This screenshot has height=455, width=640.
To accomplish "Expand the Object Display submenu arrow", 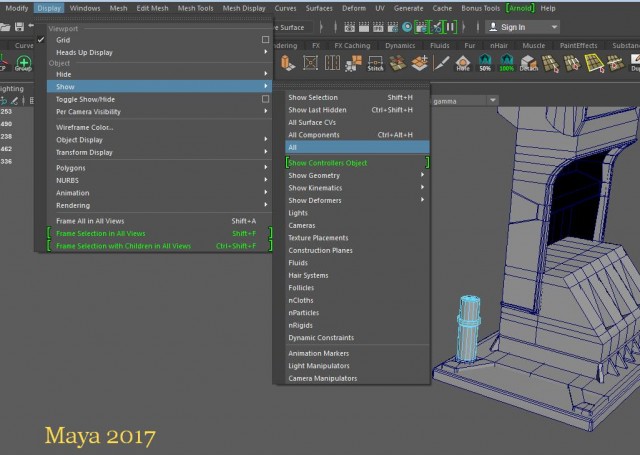I will (x=266, y=139).
